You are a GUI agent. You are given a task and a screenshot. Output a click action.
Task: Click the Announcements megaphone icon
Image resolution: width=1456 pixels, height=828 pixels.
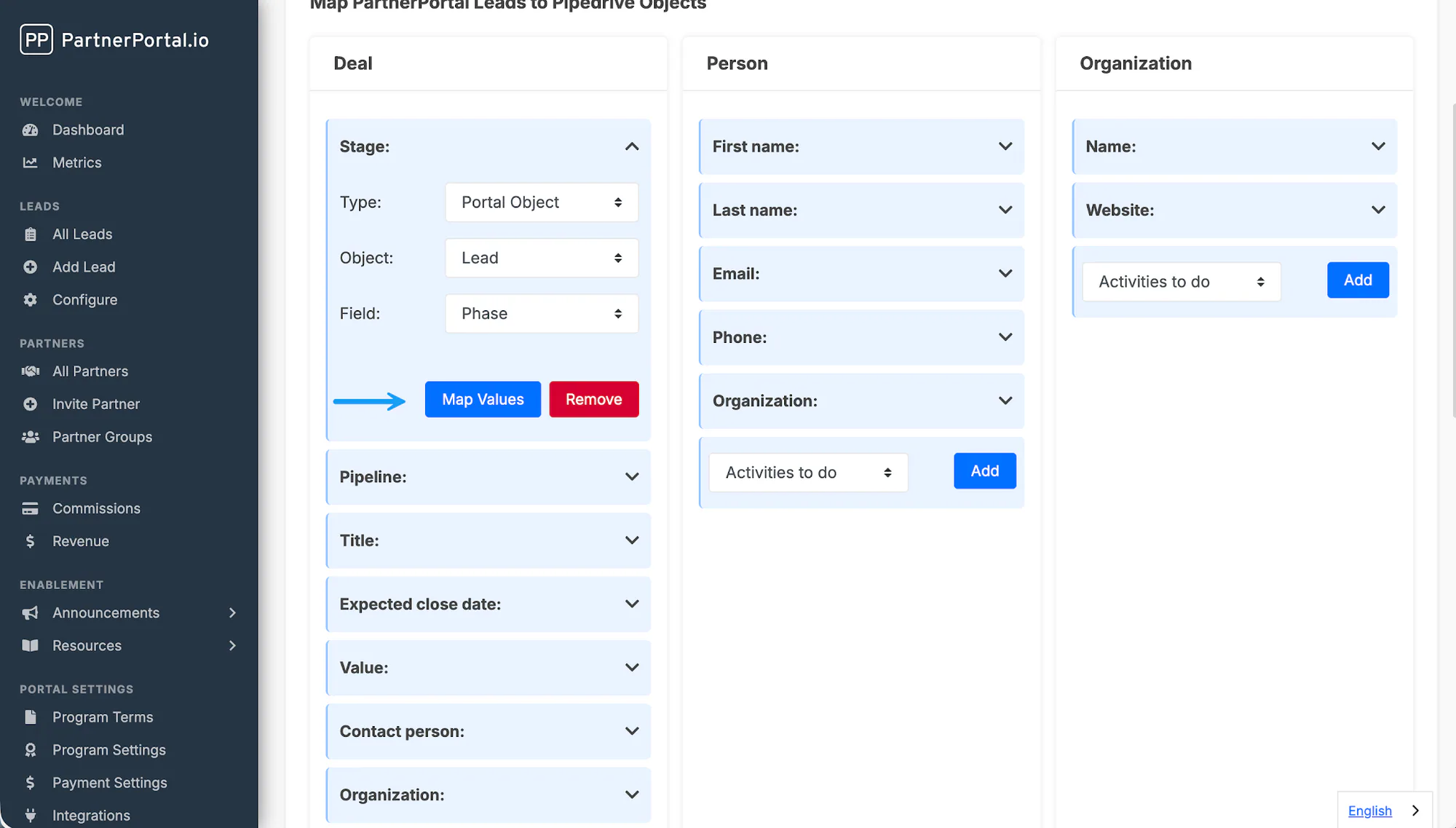click(30, 612)
